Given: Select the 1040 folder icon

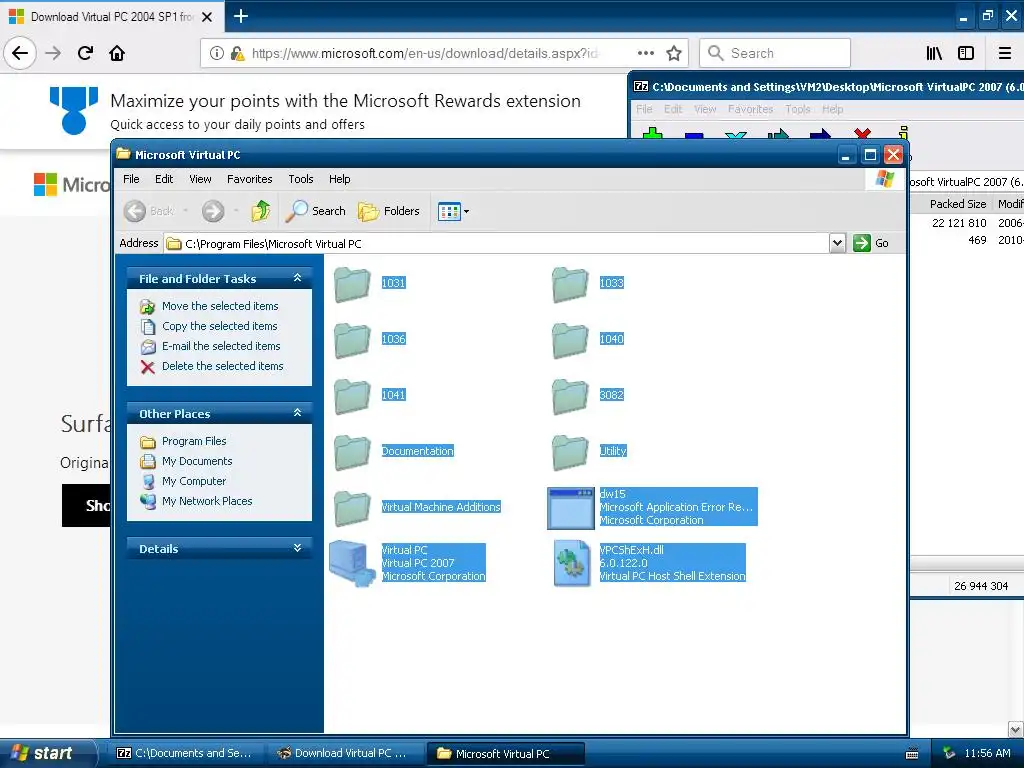Looking at the screenshot, I should click(x=571, y=340).
